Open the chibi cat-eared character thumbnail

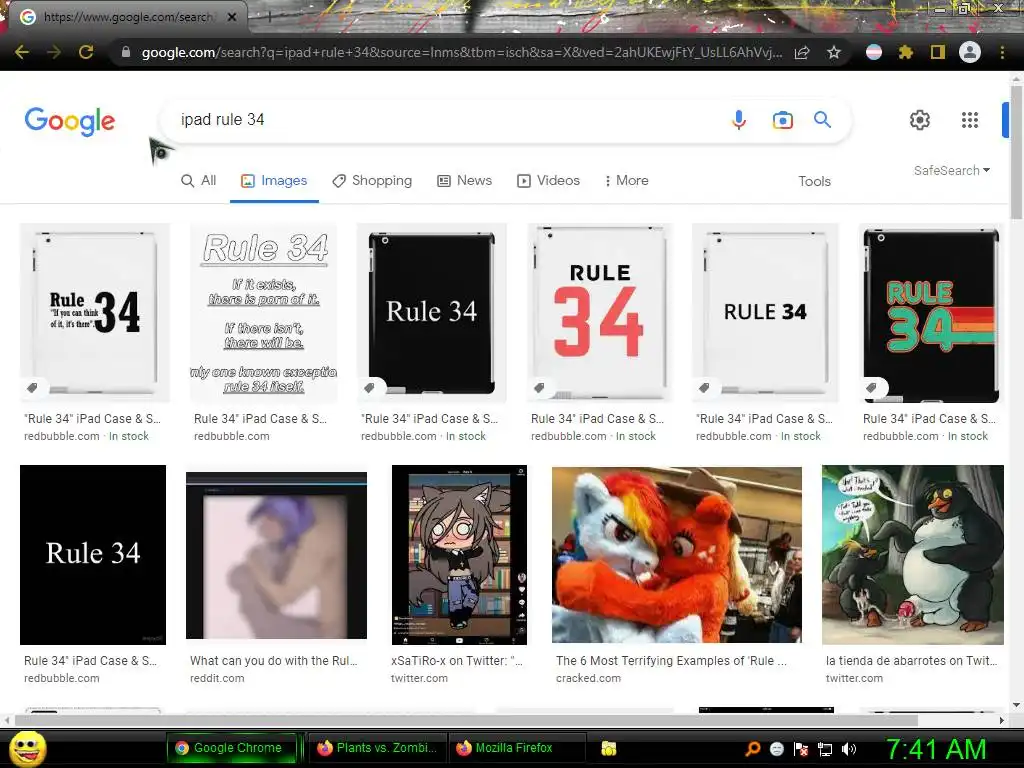(459, 554)
